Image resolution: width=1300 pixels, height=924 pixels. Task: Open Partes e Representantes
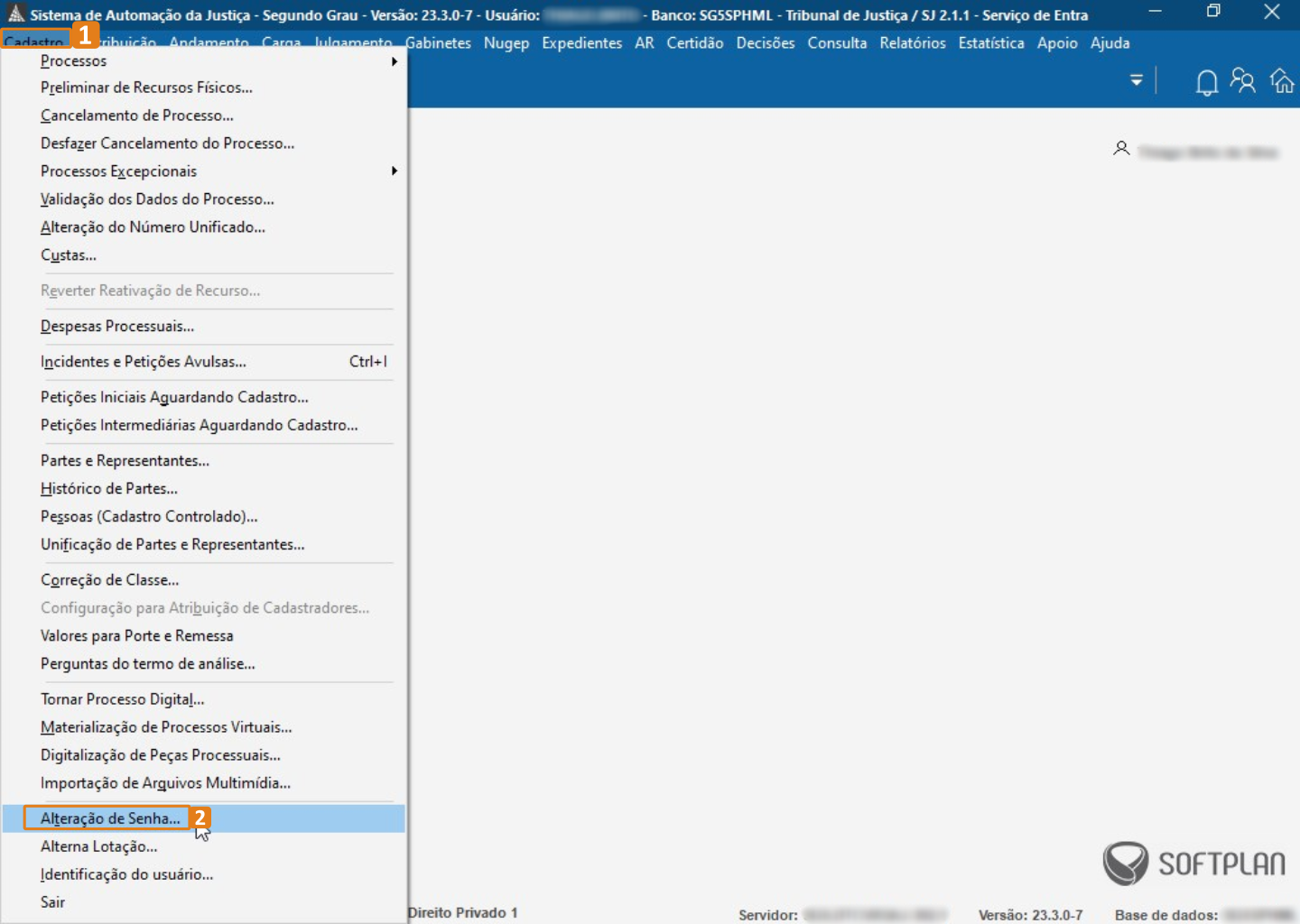click(x=203, y=460)
